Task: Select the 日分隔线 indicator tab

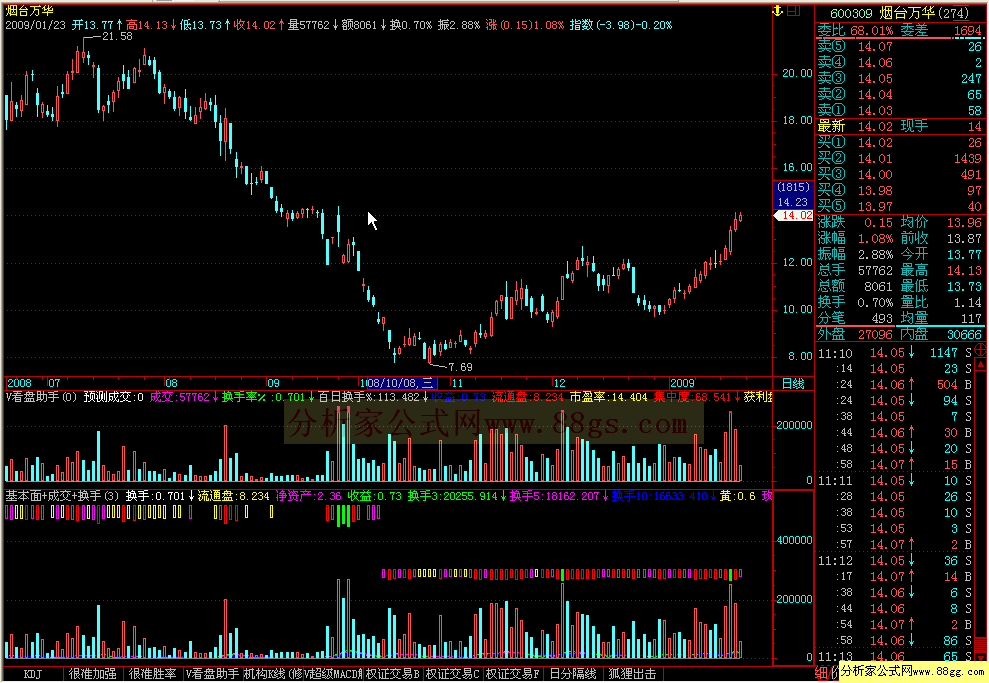Action: point(572,674)
